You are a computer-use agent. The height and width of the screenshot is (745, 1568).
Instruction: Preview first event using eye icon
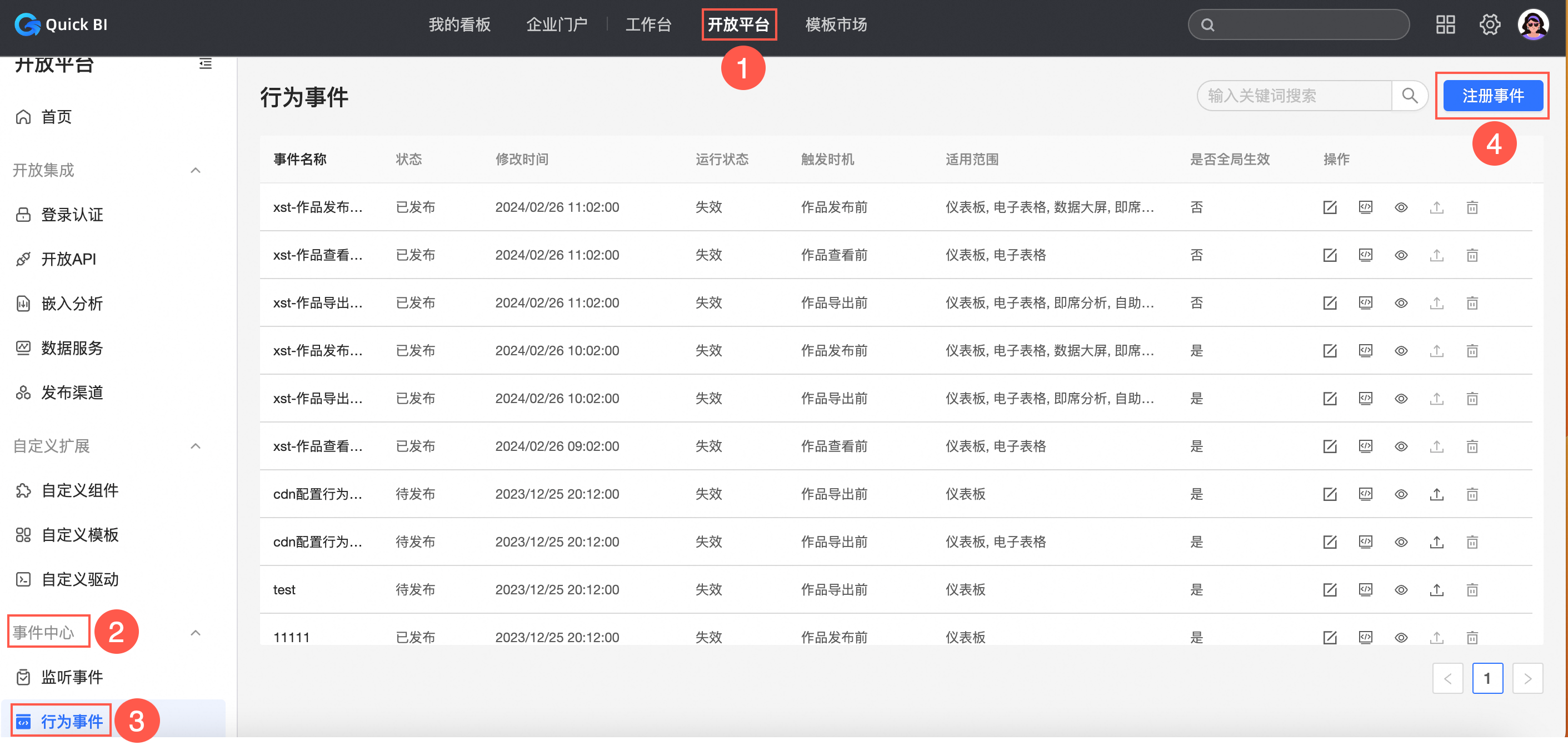[x=1401, y=207]
